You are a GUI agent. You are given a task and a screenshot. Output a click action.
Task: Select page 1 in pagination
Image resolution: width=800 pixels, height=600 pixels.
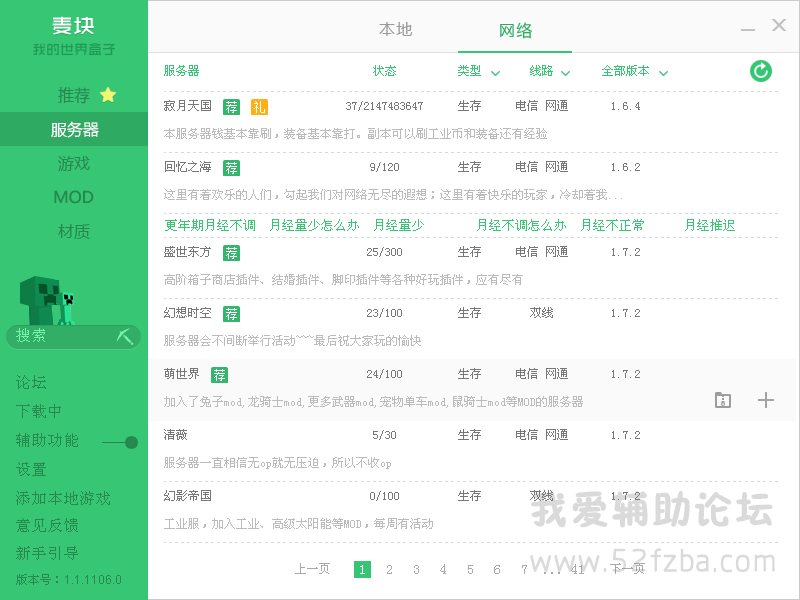362,569
